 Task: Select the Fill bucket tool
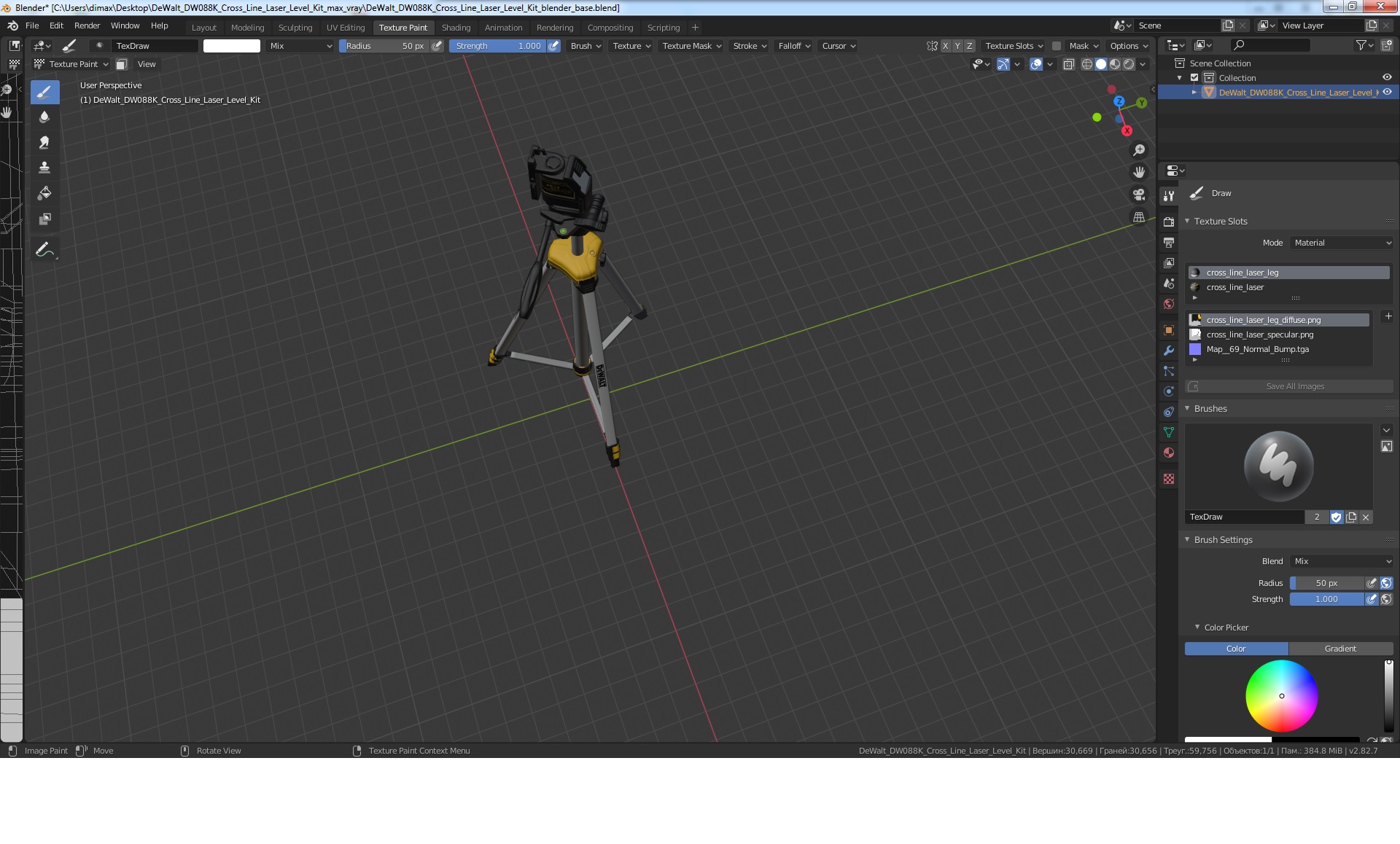coord(44,193)
